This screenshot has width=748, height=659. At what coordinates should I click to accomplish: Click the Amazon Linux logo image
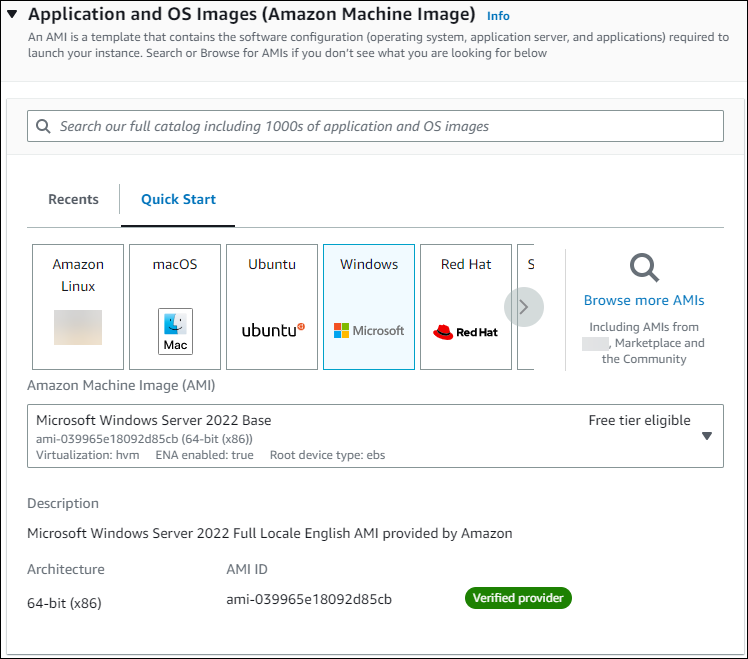[x=78, y=328]
